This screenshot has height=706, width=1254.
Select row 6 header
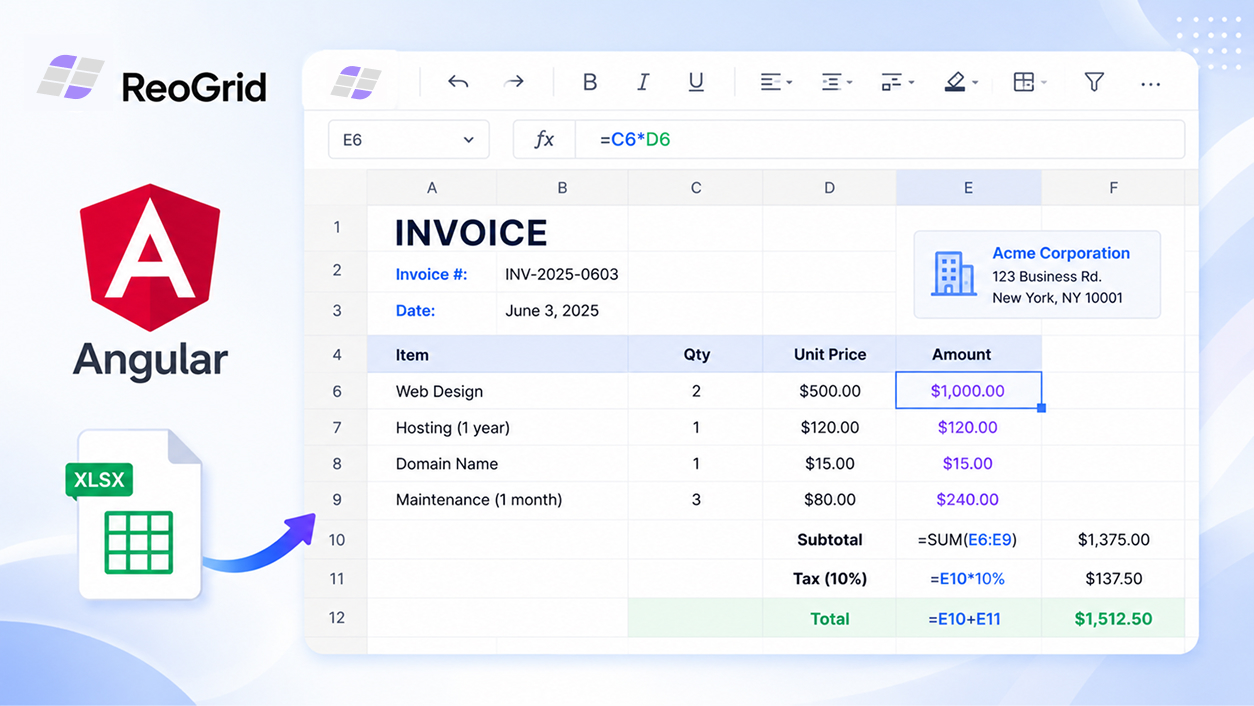click(x=337, y=391)
